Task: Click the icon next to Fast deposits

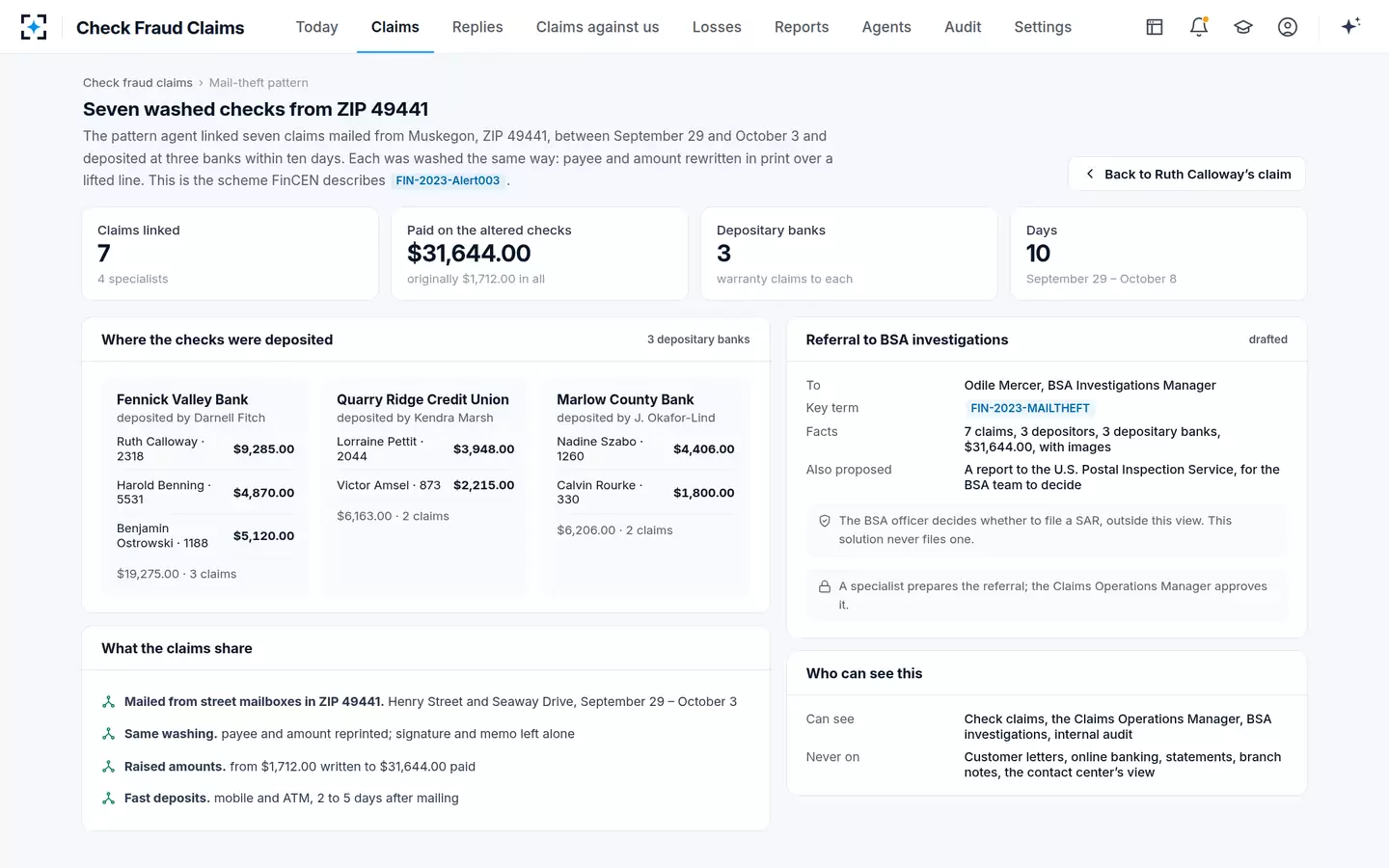Action: click(109, 799)
